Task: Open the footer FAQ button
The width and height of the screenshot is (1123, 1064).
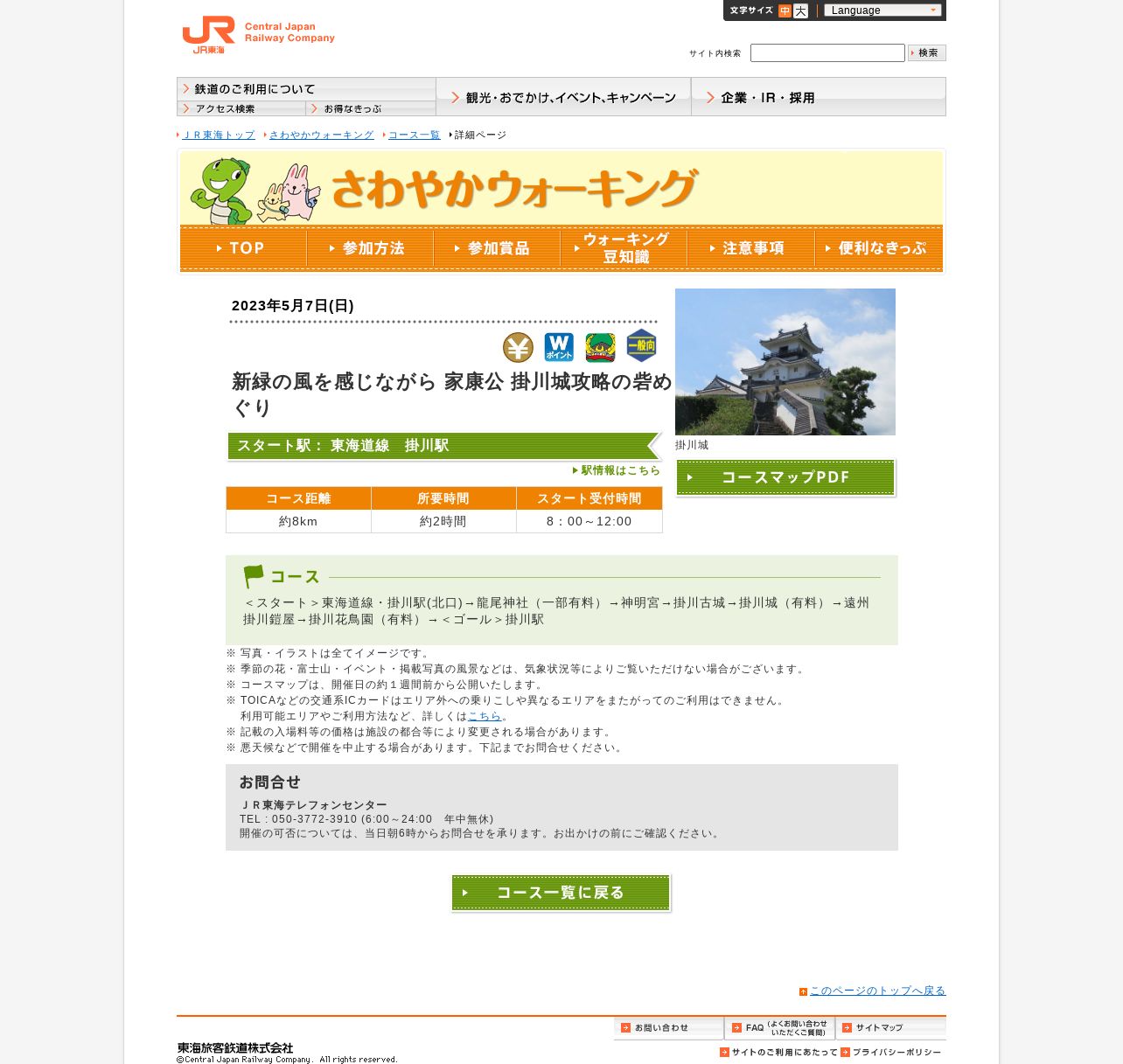Action: point(780,1027)
